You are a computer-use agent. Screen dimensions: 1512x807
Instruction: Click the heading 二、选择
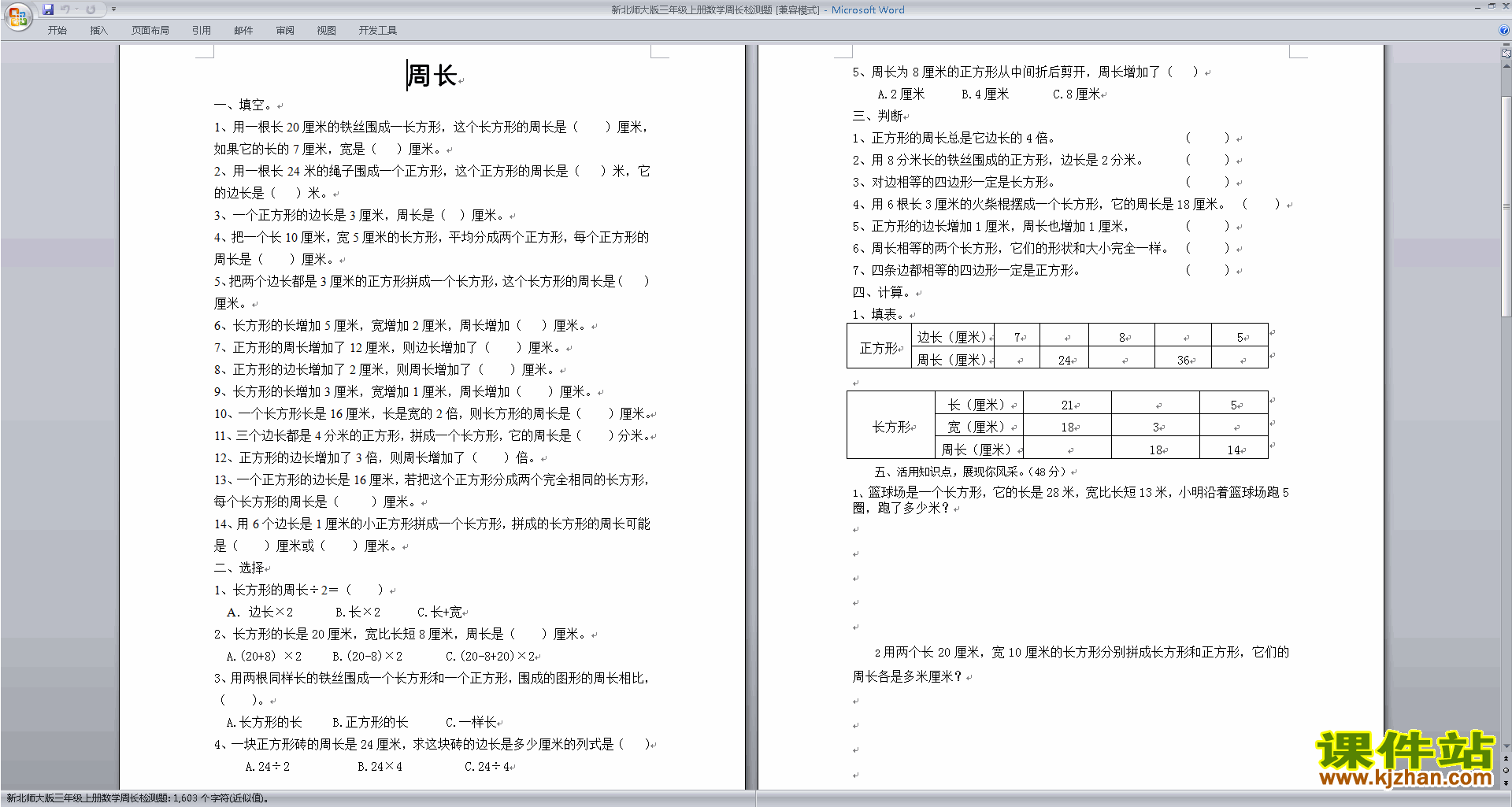[239, 568]
